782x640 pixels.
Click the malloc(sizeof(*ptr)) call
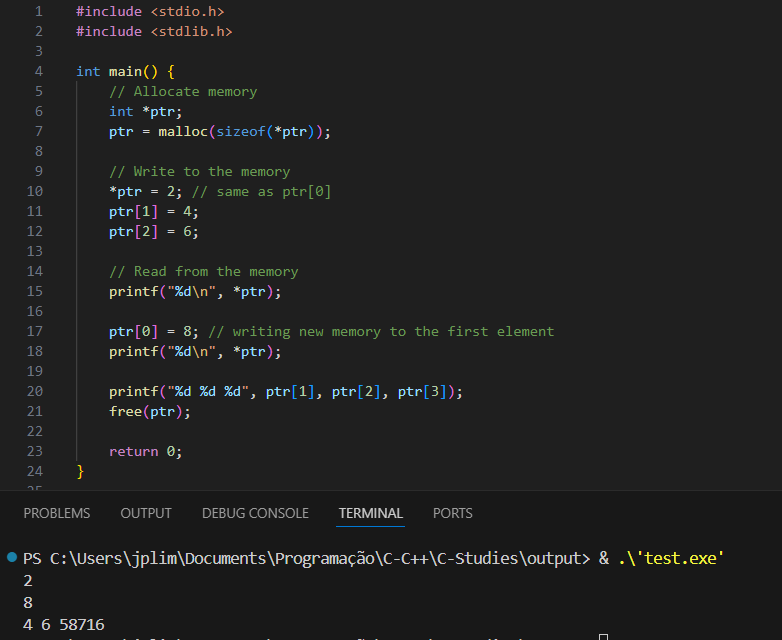(x=240, y=131)
